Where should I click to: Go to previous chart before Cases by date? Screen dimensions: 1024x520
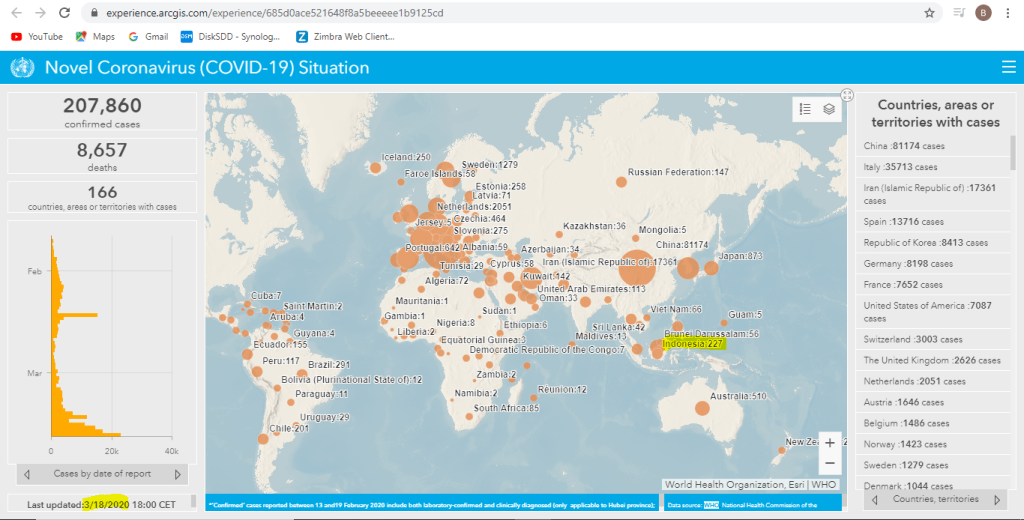point(27,474)
